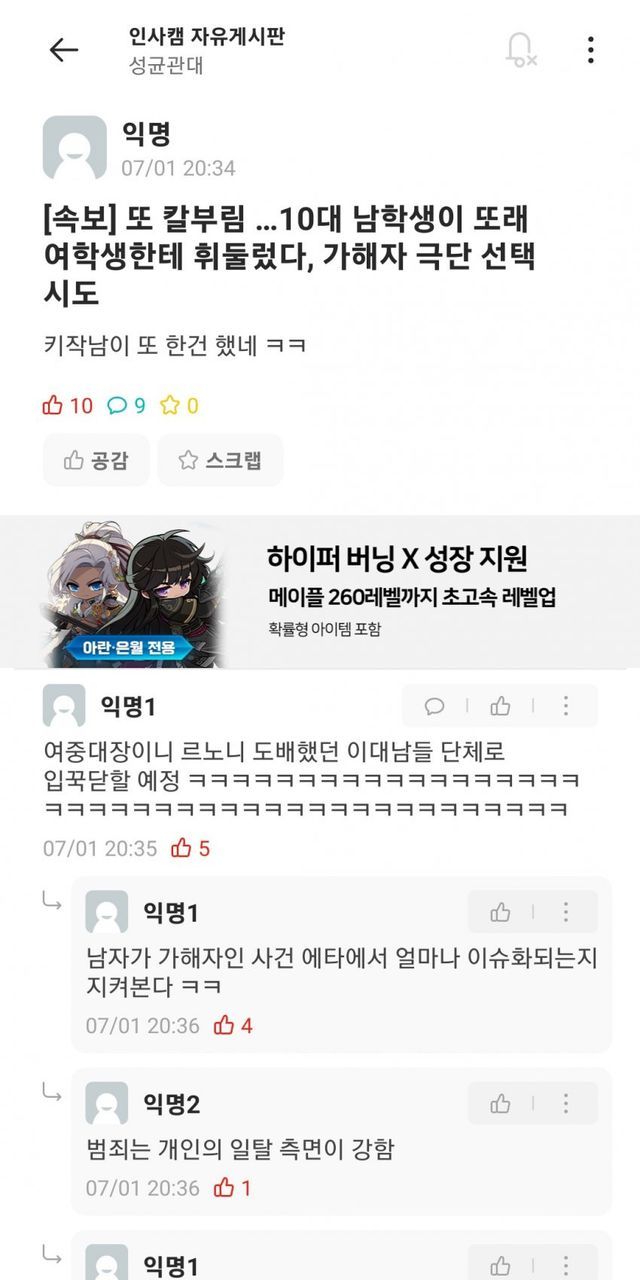The height and width of the screenshot is (1280, 640).
Task: Reply to the first 익명1 comment via bubble icon
Action: pyautogui.click(x=435, y=707)
